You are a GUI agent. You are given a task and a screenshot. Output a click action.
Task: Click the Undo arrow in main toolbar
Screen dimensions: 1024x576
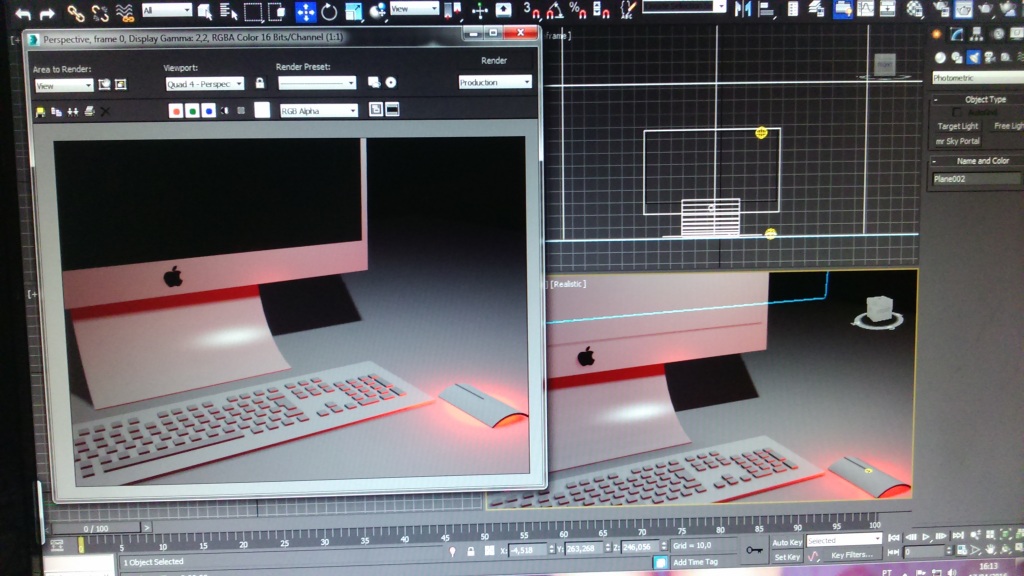coord(21,13)
